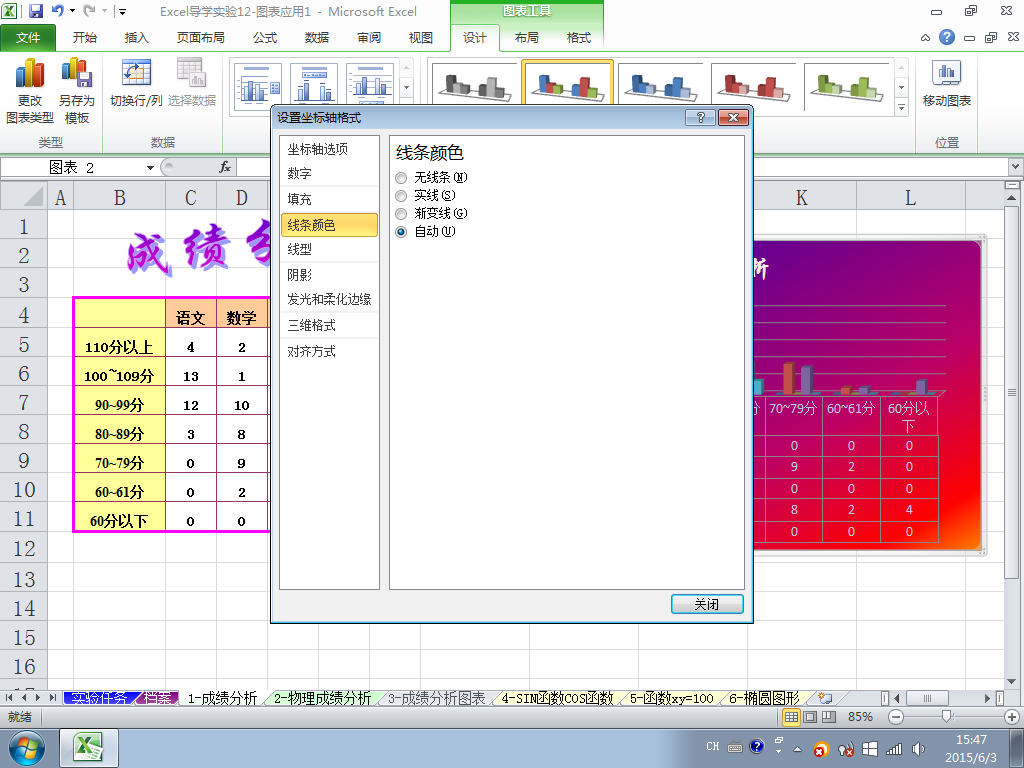Open the 2-物理成绩分析 sheet tab

pos(322,698)
